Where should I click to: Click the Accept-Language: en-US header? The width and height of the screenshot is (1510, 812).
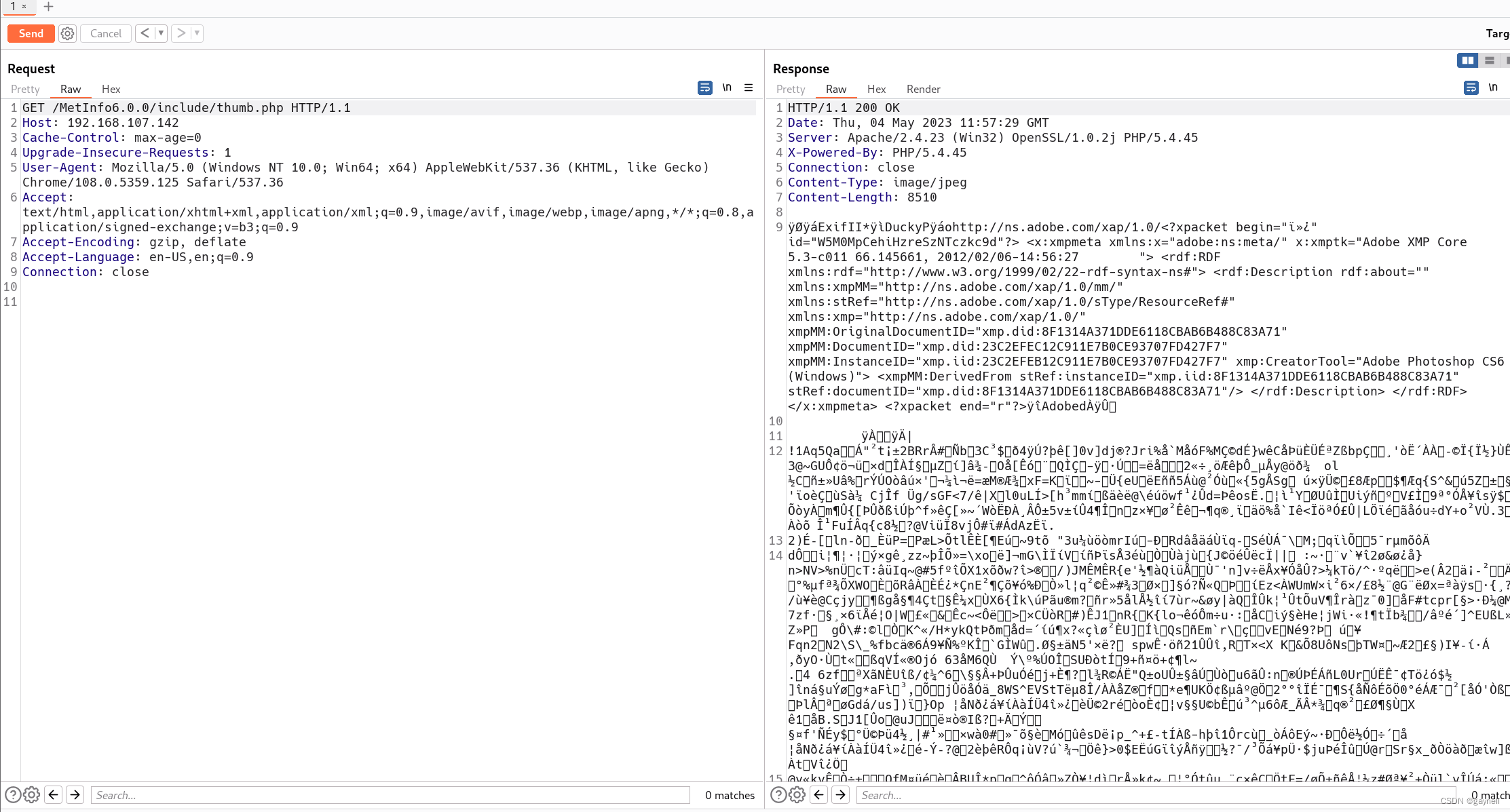click(x=138, y=257)
